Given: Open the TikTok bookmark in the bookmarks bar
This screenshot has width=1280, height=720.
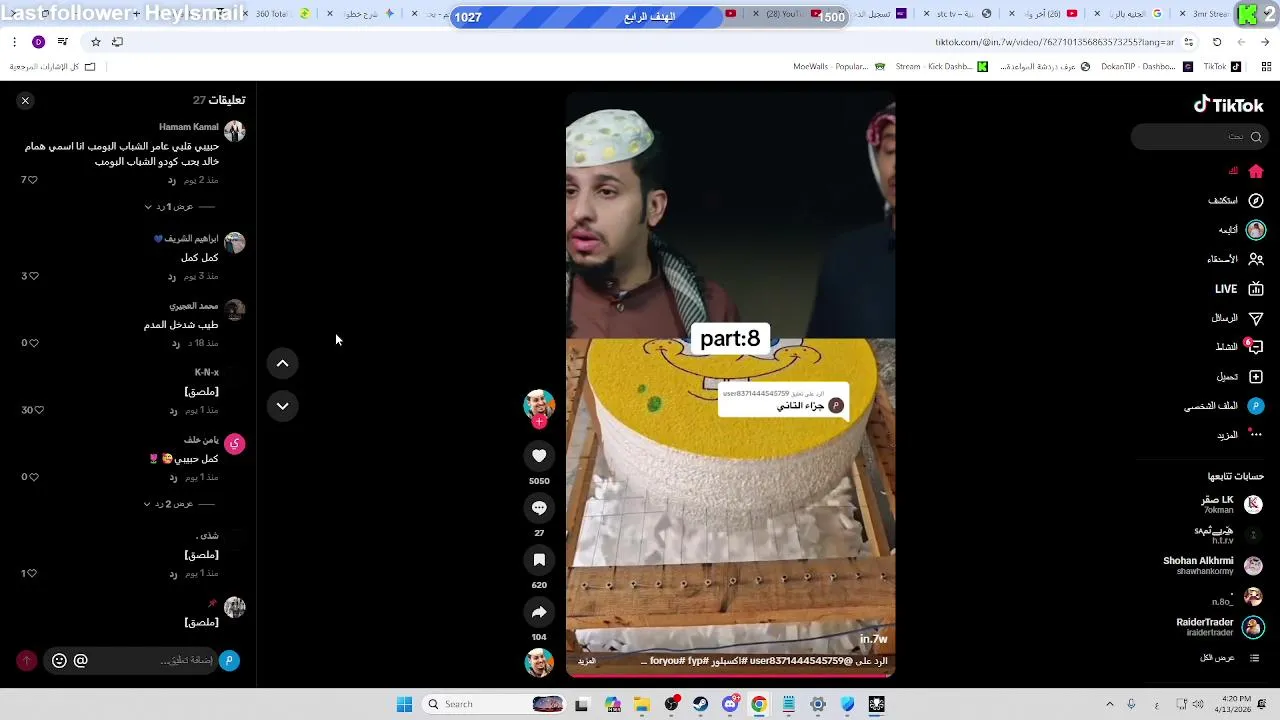Looking at the screenshot, I should [x=1222, y=67].
